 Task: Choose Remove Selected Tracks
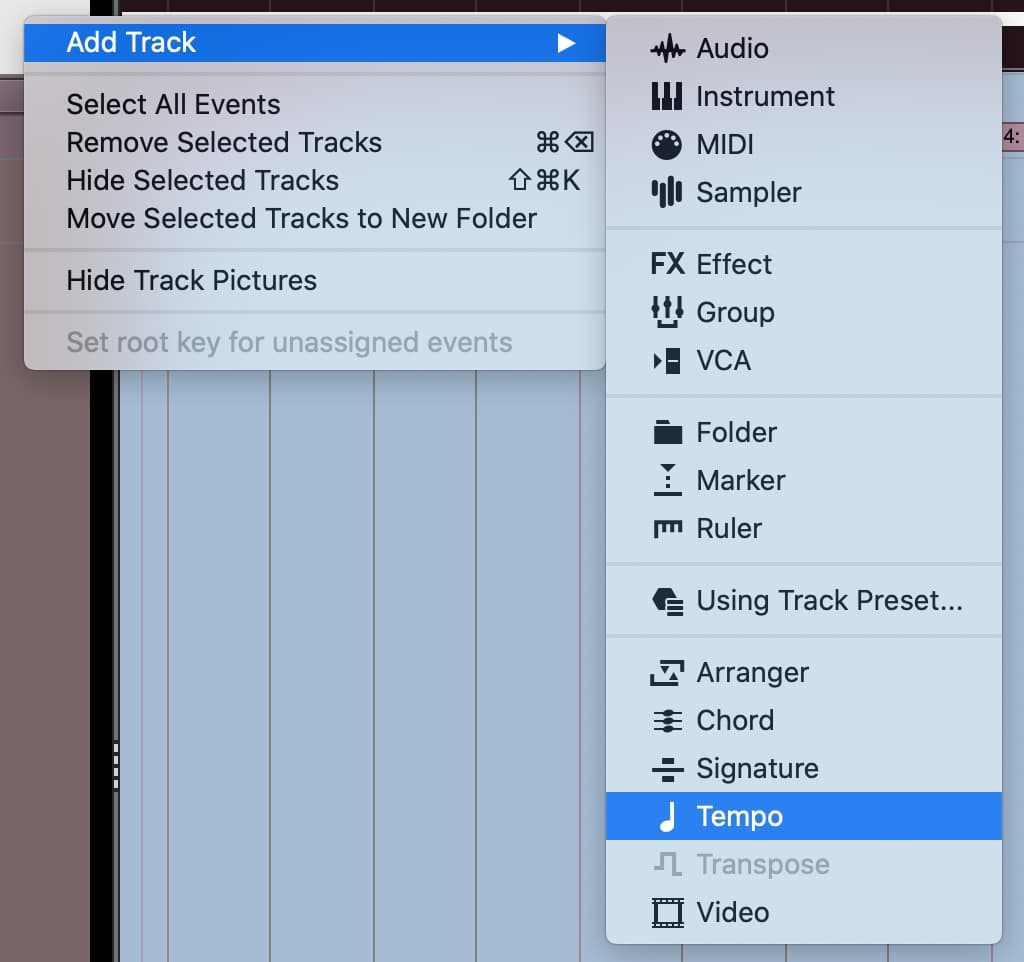(x=224, y=142)
